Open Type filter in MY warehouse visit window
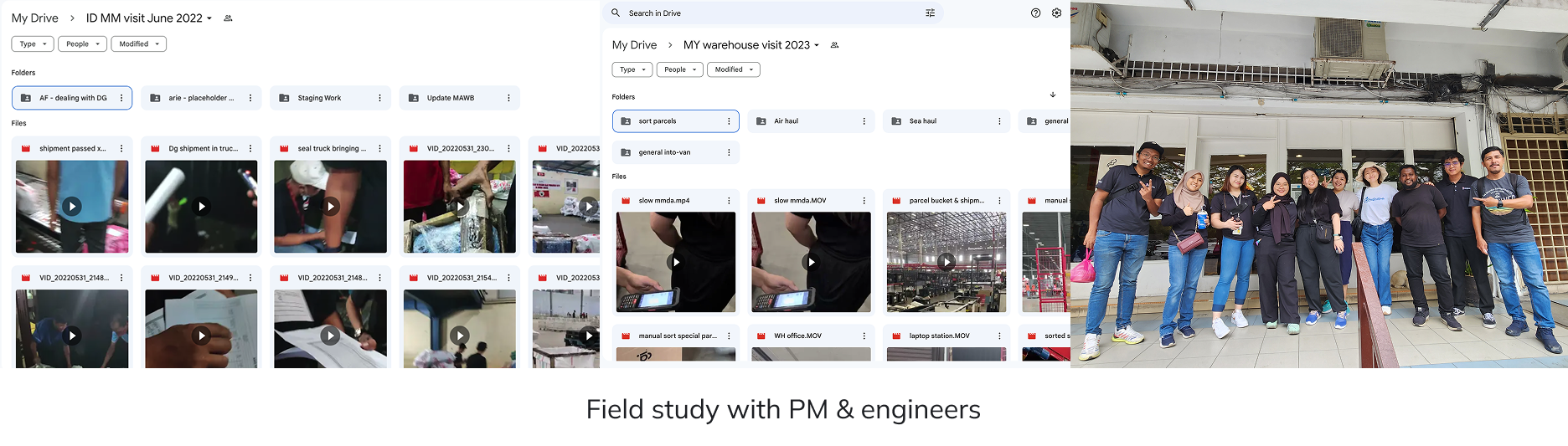 [632, 69]
